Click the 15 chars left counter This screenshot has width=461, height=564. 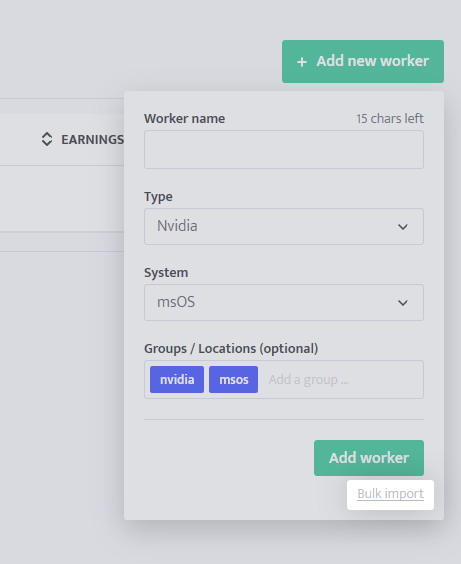pyautogui.click(x=390, y=118)
